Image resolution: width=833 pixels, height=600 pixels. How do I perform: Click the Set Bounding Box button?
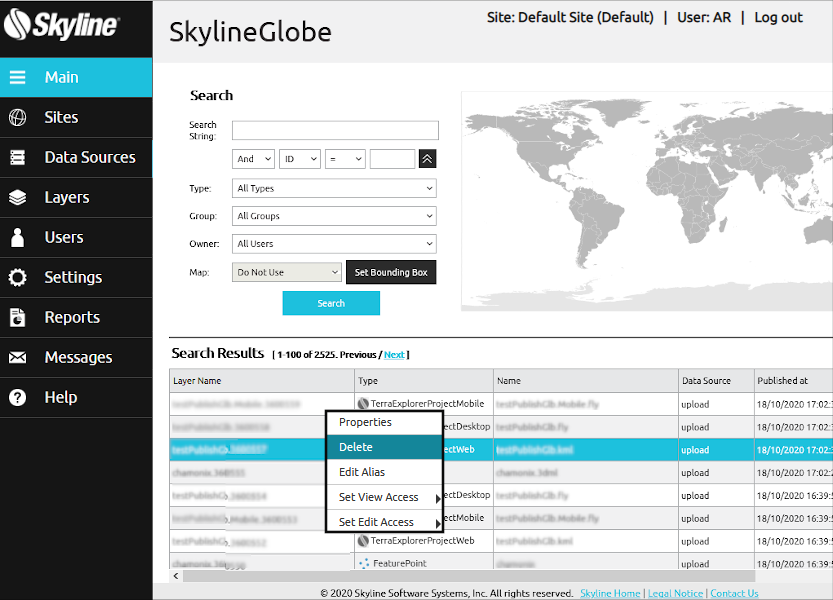(391, 272)
